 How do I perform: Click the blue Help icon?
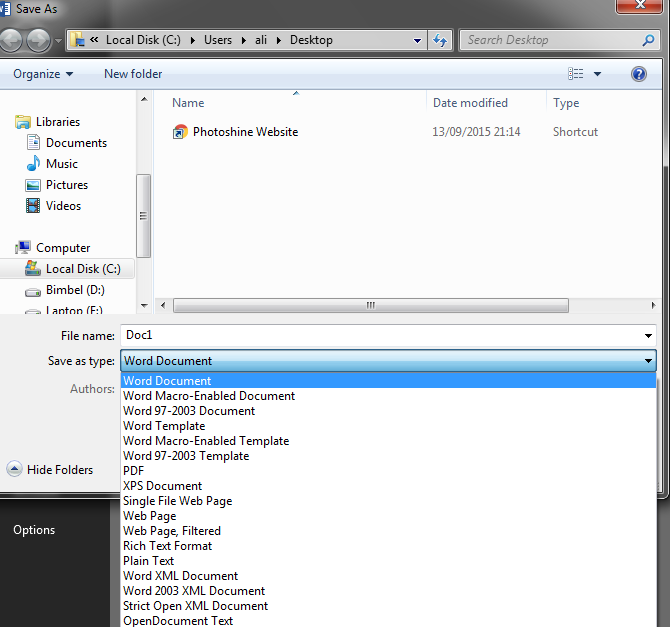[x=638, y=74]
